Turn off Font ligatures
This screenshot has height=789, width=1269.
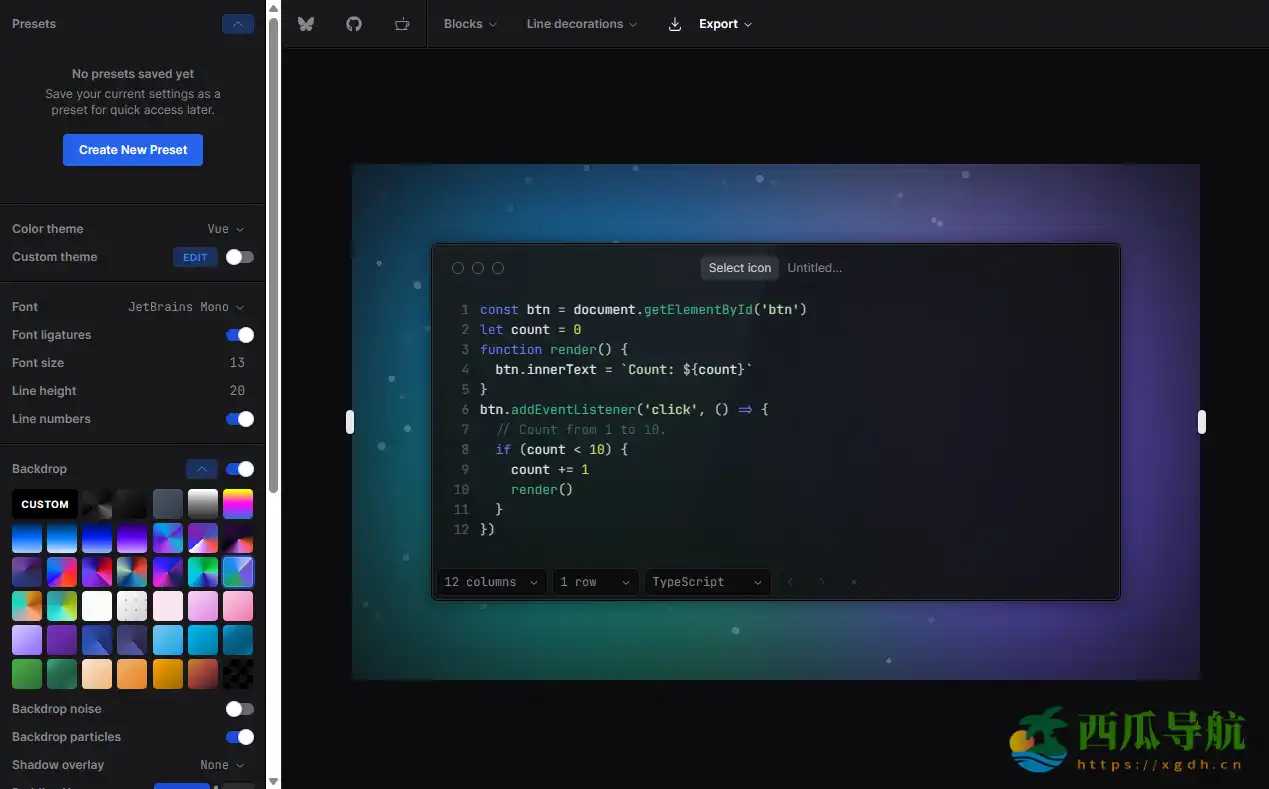[239, 335]
